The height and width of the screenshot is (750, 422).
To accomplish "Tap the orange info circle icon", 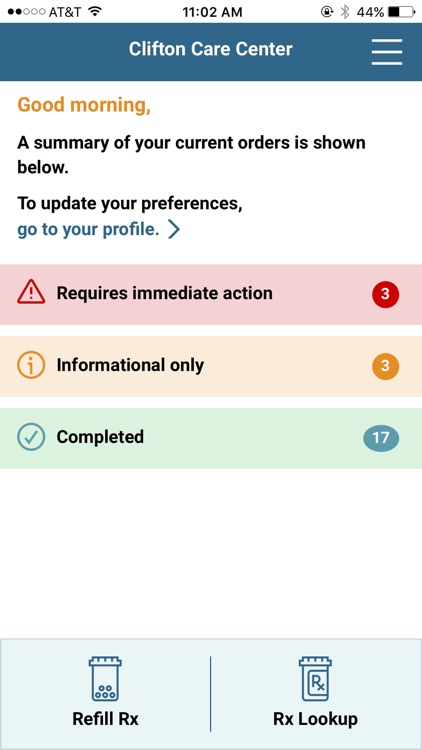I will (31, 365).
